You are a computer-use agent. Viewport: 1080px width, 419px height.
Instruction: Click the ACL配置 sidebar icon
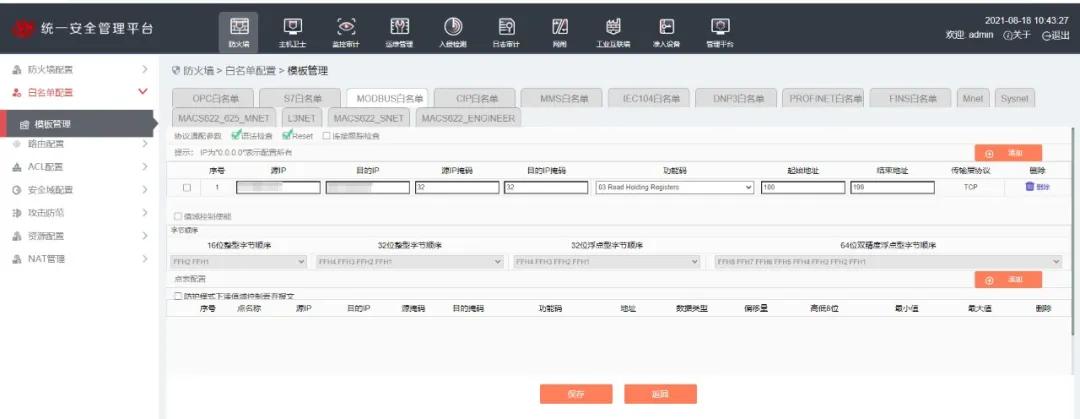coord(18,167)
